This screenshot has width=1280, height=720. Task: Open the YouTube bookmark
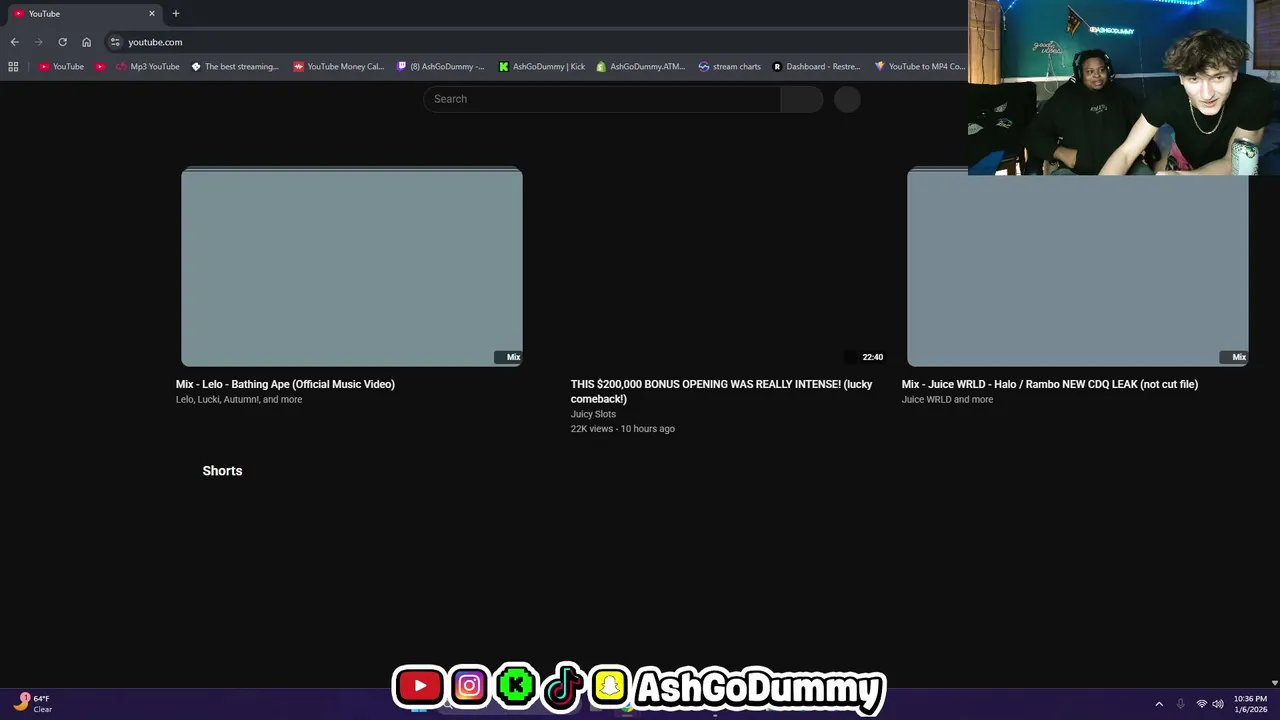pos(61,67)
